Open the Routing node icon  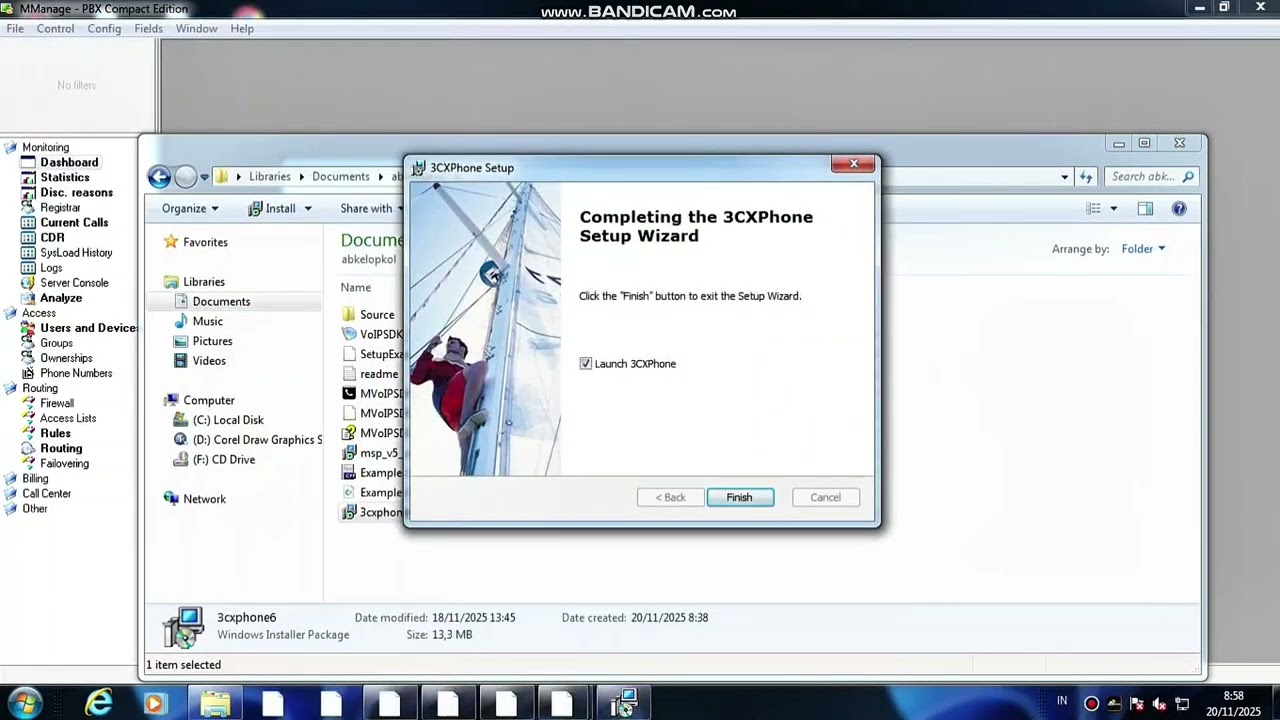28,448
